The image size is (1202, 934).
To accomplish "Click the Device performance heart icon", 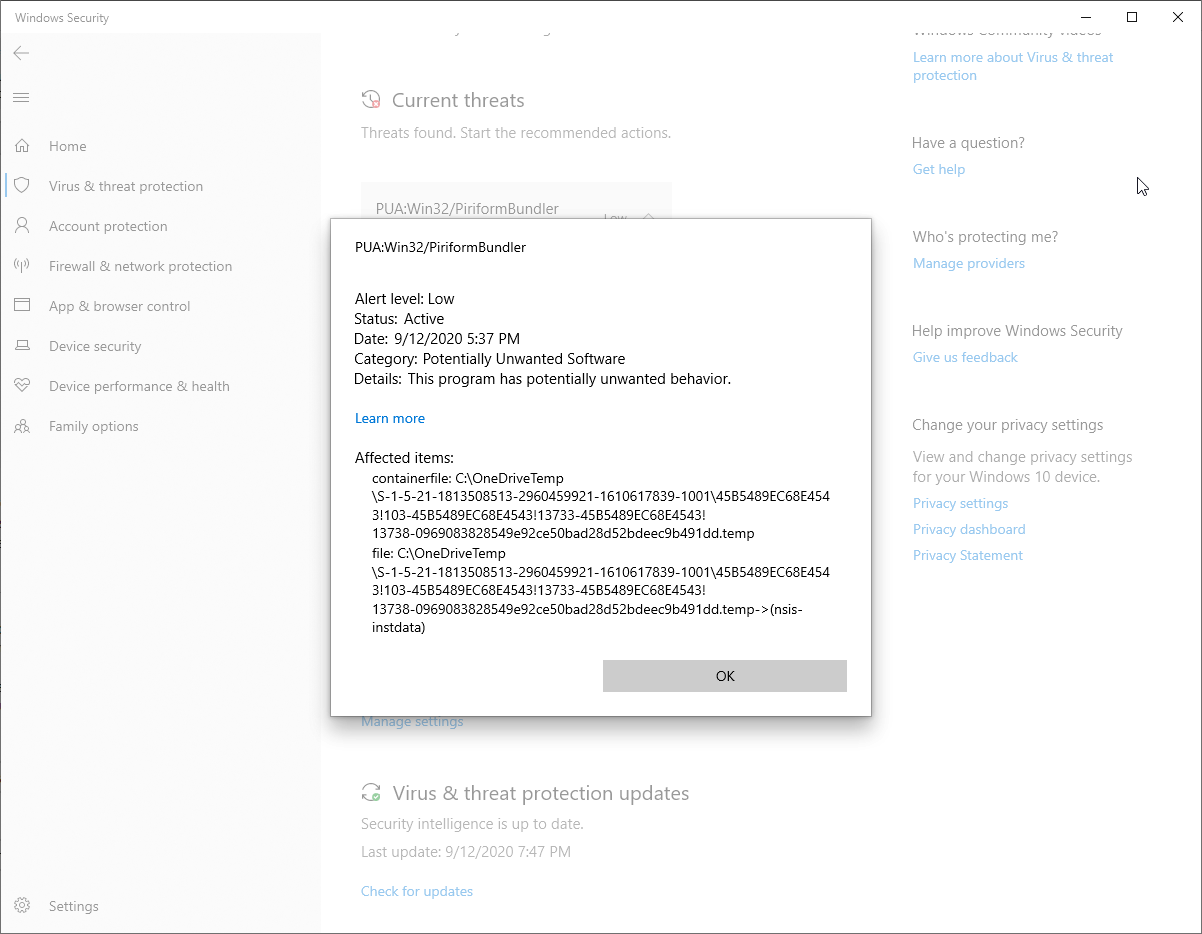I will click(x=22, y=386).
